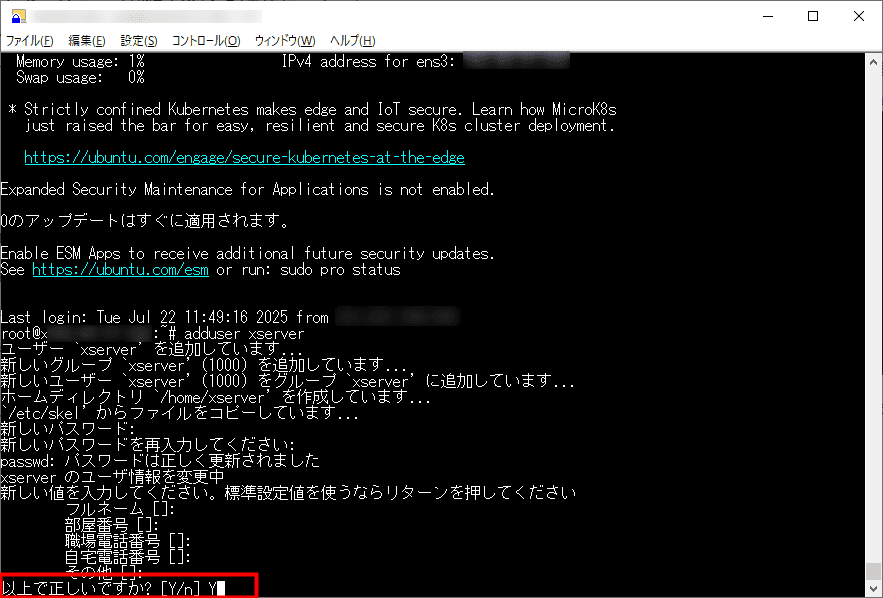Close the terminal window
The height and width of the screenshot is (598, 883).
click(858, 16)
